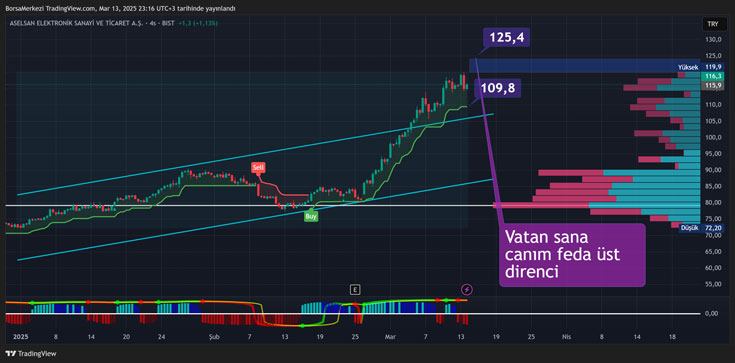
Task: Click the 'Nis' date on time axis
Action: (x=566, y=337)
